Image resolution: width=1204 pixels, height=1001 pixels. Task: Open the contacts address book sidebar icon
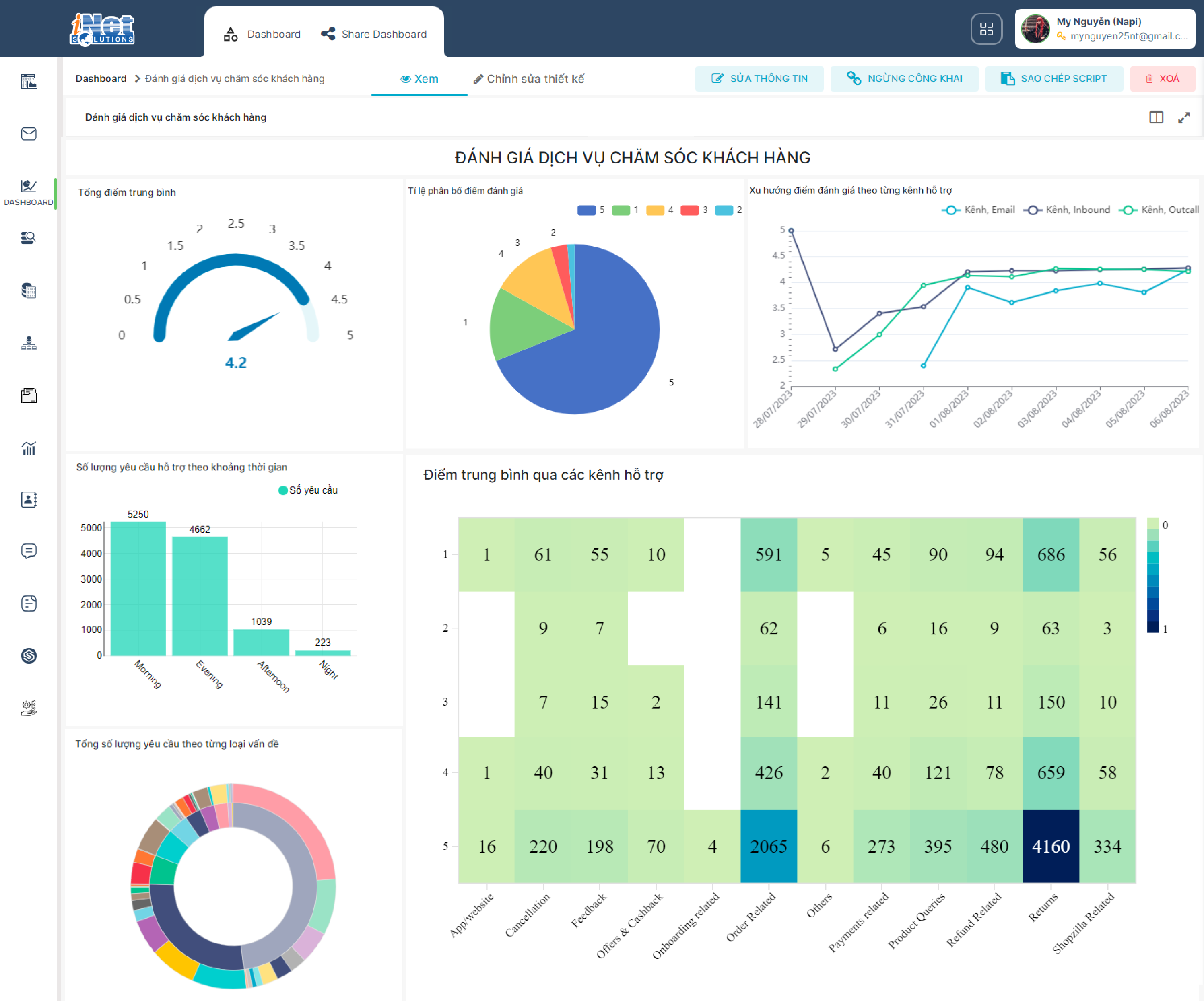(29, 499)
